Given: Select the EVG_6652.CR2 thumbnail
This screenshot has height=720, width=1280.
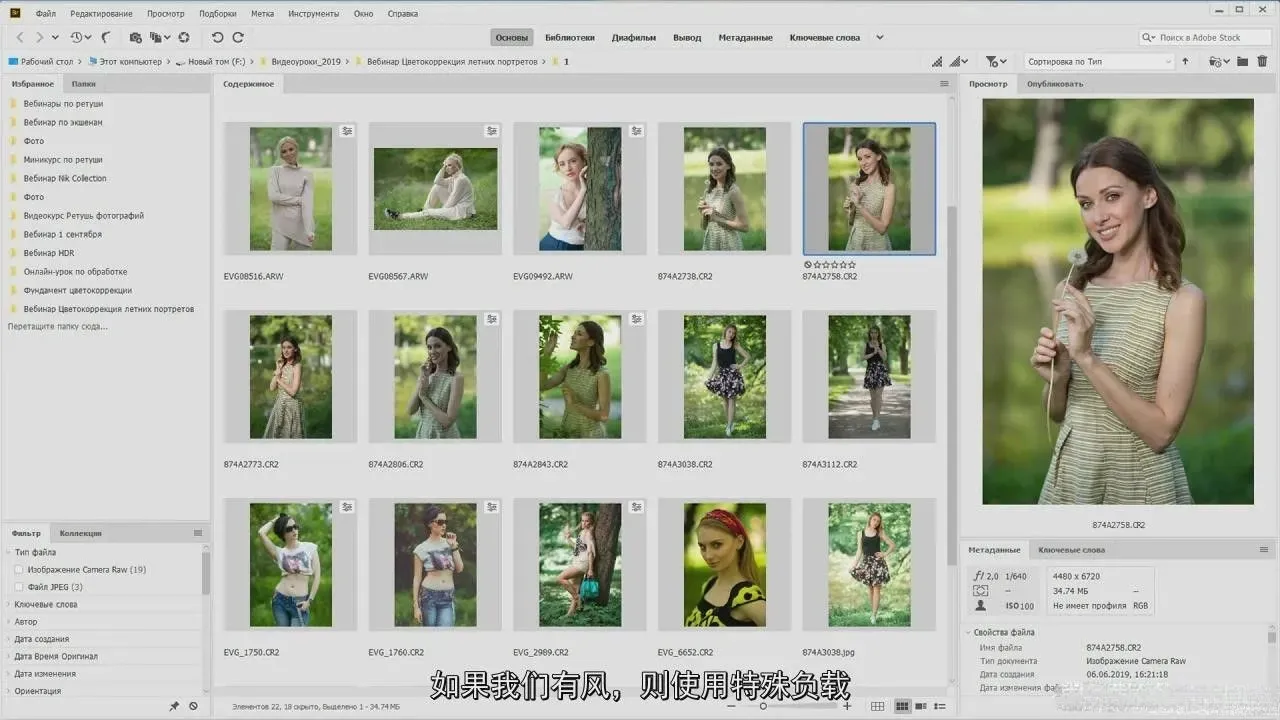Looking at the screenshot, I should (724, 565).
